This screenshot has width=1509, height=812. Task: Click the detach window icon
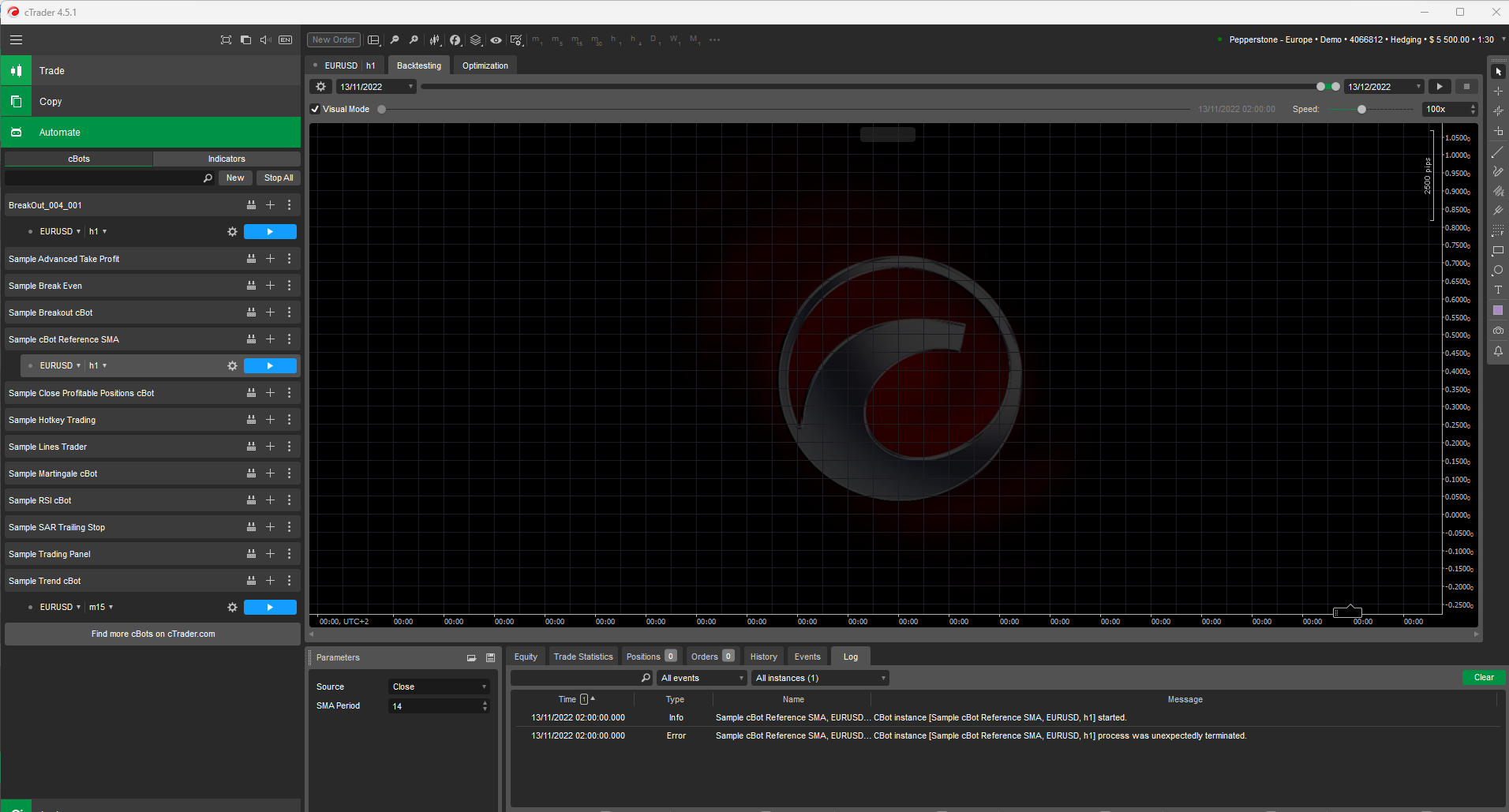[245, 39]
